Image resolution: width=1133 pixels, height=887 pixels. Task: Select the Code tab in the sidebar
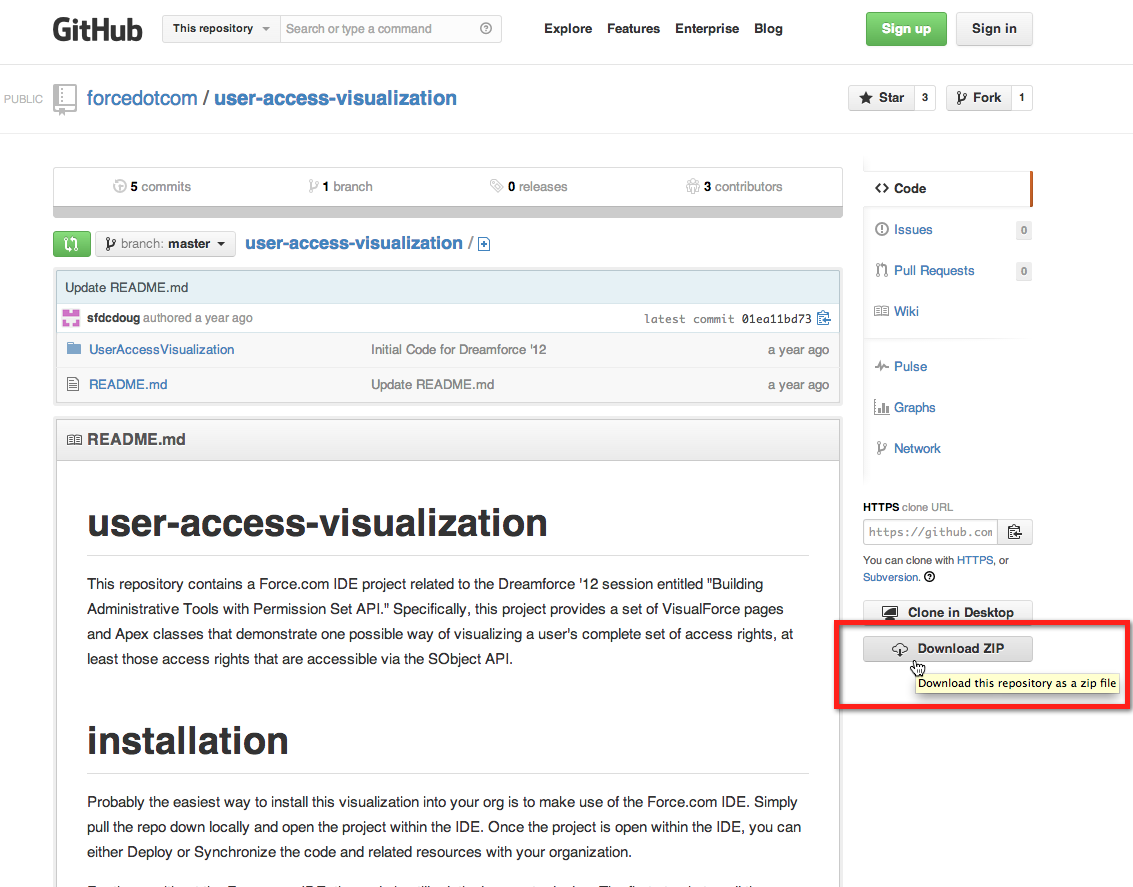(947, 189)
